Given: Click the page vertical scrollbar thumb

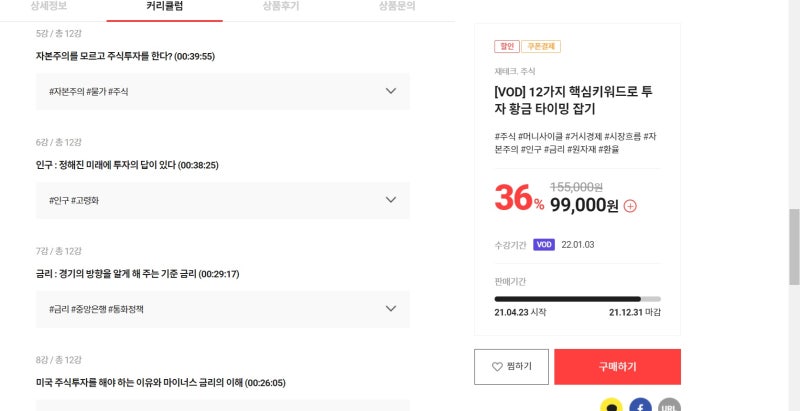Looking at the screenshot, I should coord(794,246).
